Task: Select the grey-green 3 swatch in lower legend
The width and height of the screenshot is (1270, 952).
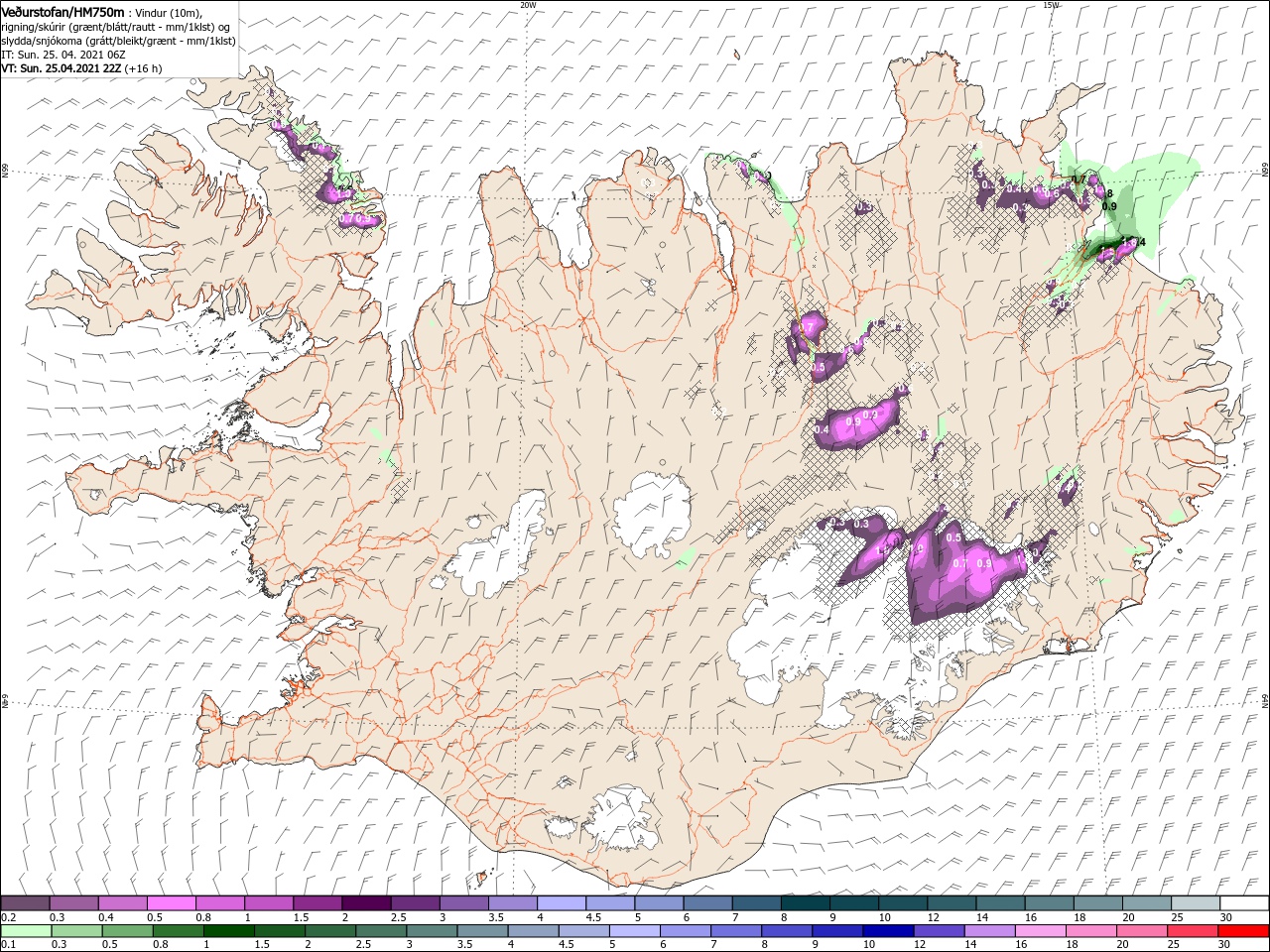Action: point(432,931)
